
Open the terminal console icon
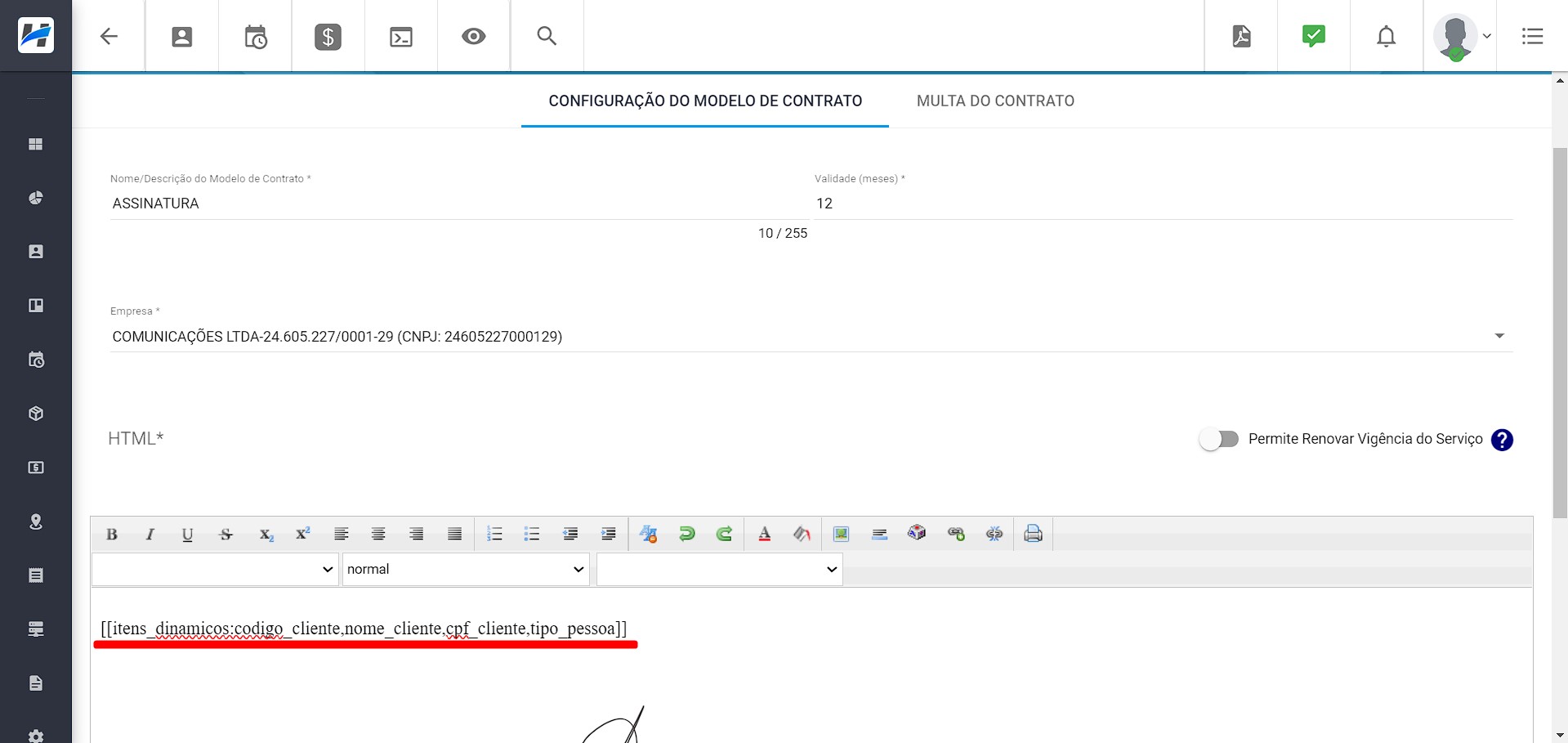pyautogui.click(x=400, y=36)
